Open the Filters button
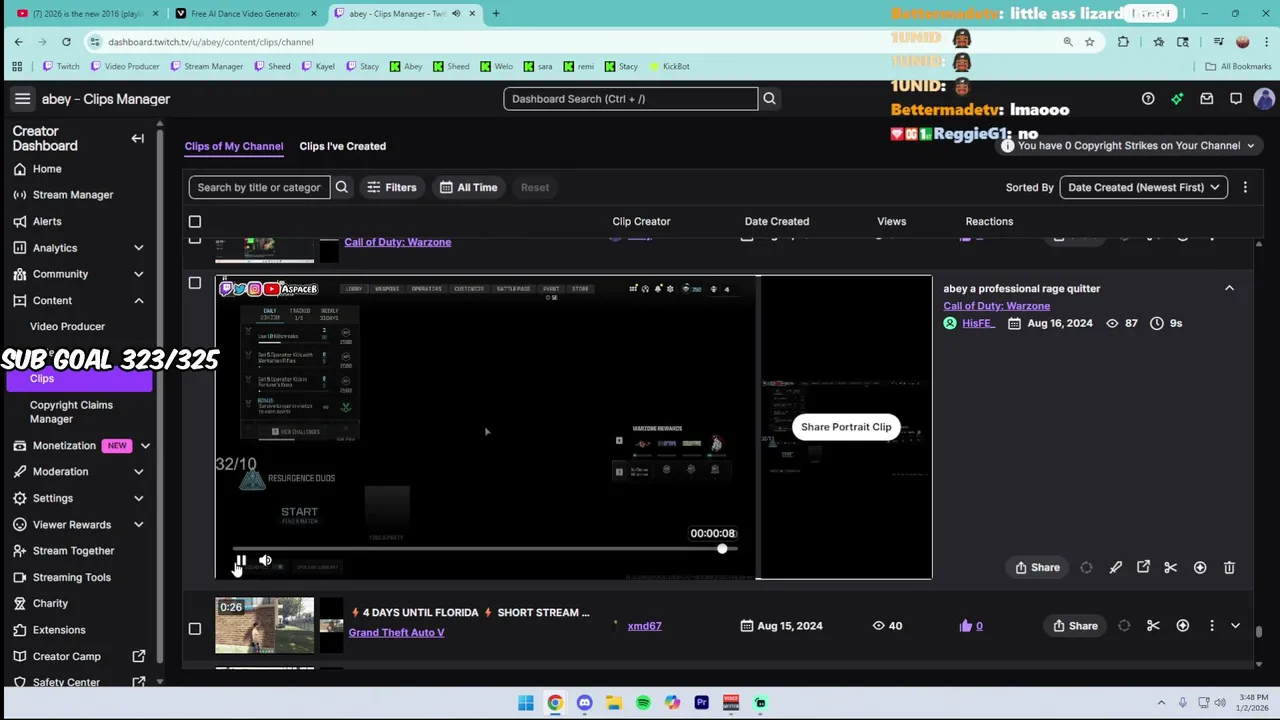1280x720 pixels. tap(392, 187)
